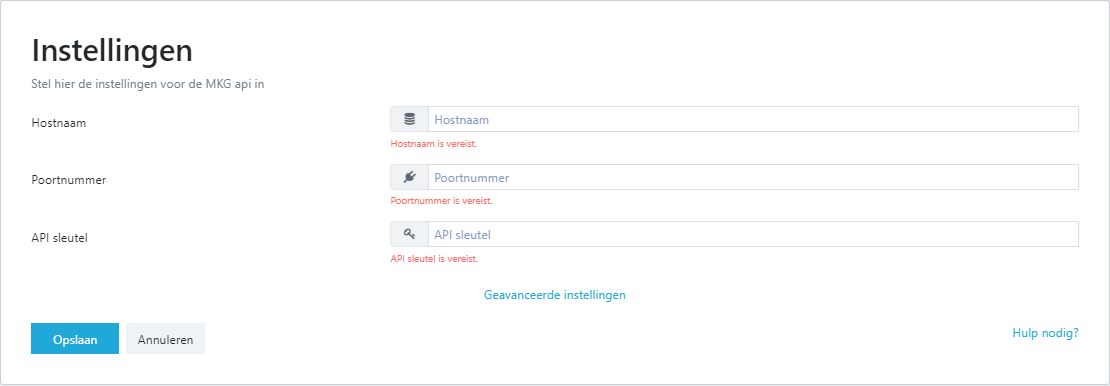
Task: Expand Geavanceerde instellingen
Action: [x=554, y=295]
